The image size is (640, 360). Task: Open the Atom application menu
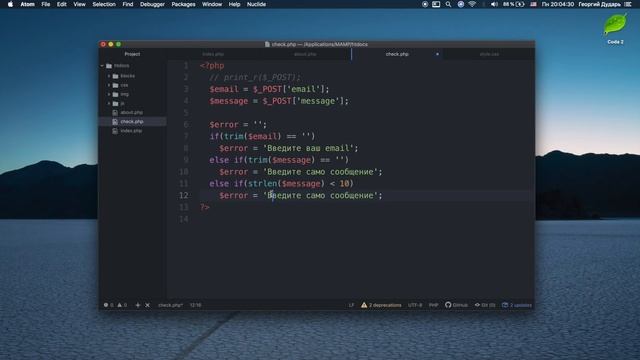[27, 4]
